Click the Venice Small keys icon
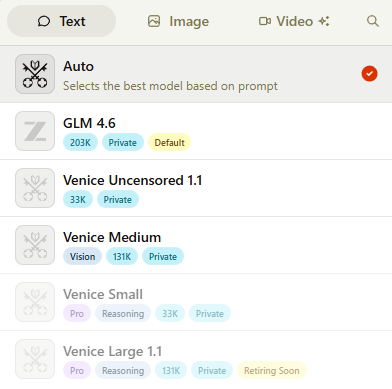Image resolution: width=392 pixels, height=389 pixels. point(35,302)
